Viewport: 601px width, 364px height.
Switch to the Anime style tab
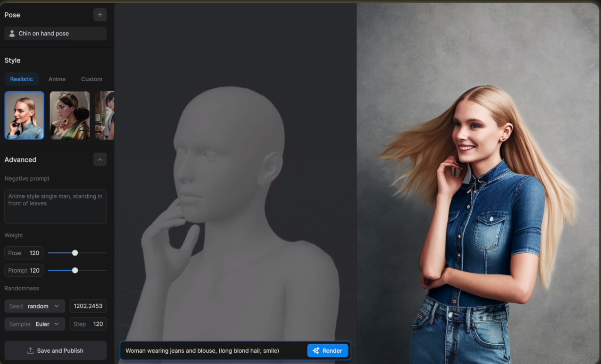point(57,79)
